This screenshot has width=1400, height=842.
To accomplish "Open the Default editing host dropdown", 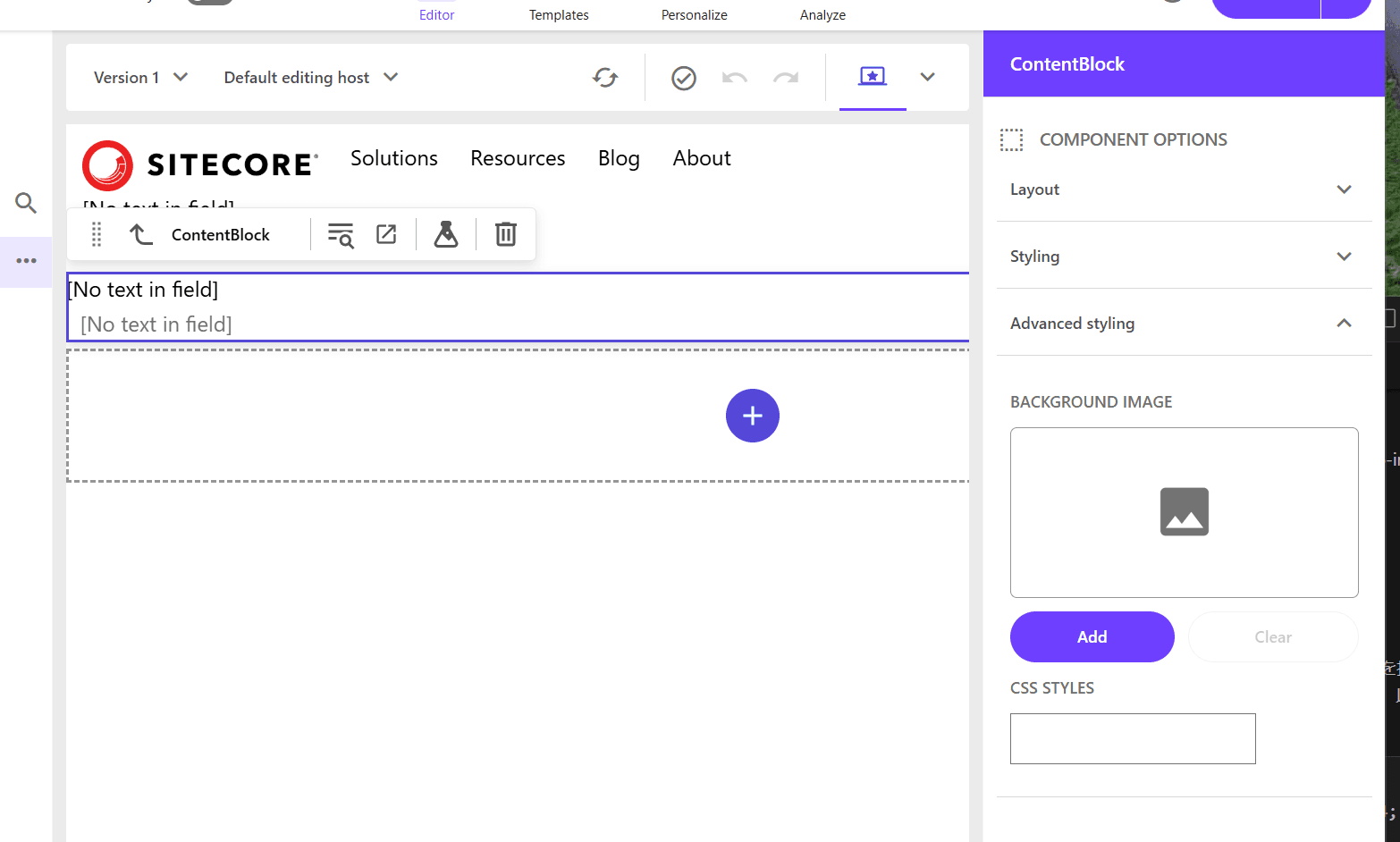I will (310, 78).
